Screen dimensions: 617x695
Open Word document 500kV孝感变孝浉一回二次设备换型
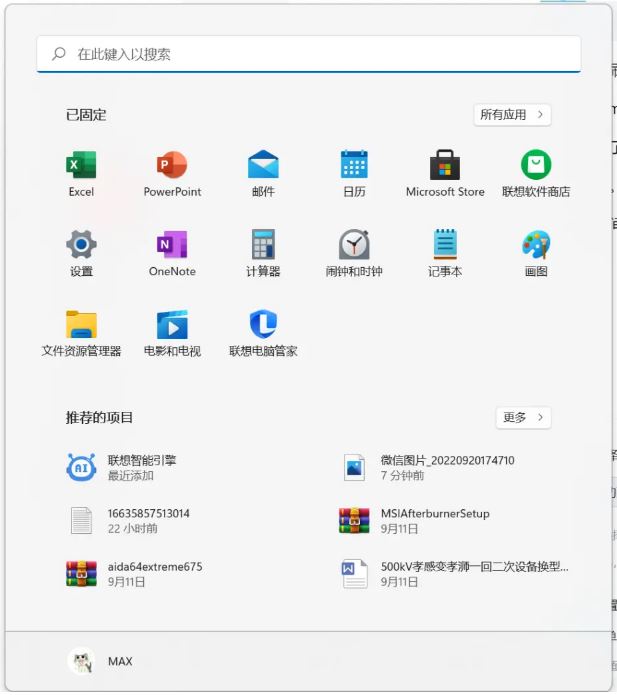pos(455,574)
